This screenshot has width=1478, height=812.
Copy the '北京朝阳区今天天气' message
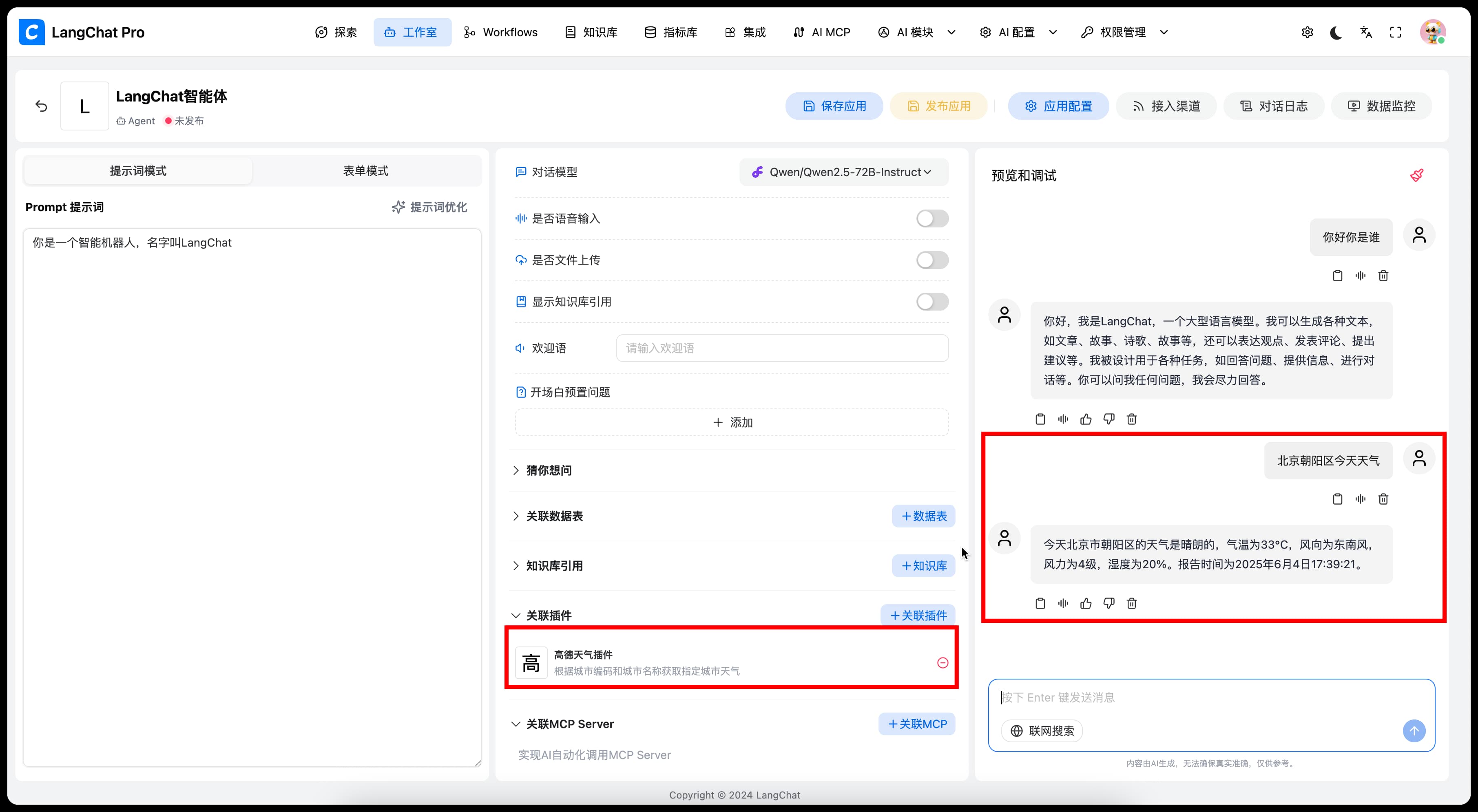(1337, 499)
